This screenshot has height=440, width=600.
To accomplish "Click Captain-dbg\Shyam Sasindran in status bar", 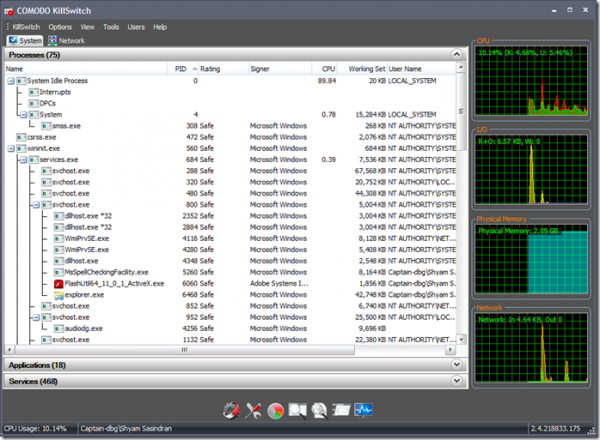I will pos(126,429).
